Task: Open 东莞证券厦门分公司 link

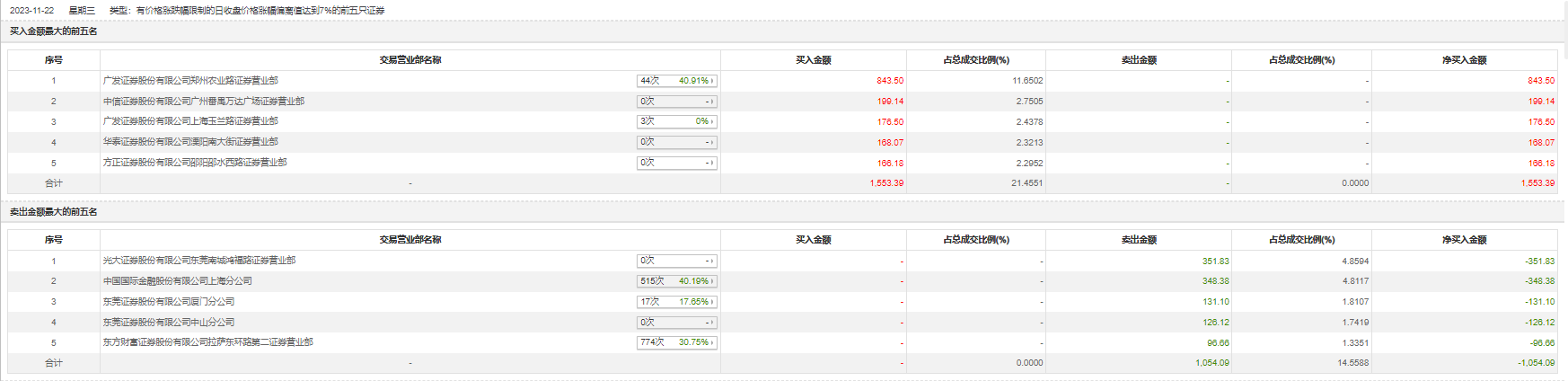Action: tap(168, 302)
